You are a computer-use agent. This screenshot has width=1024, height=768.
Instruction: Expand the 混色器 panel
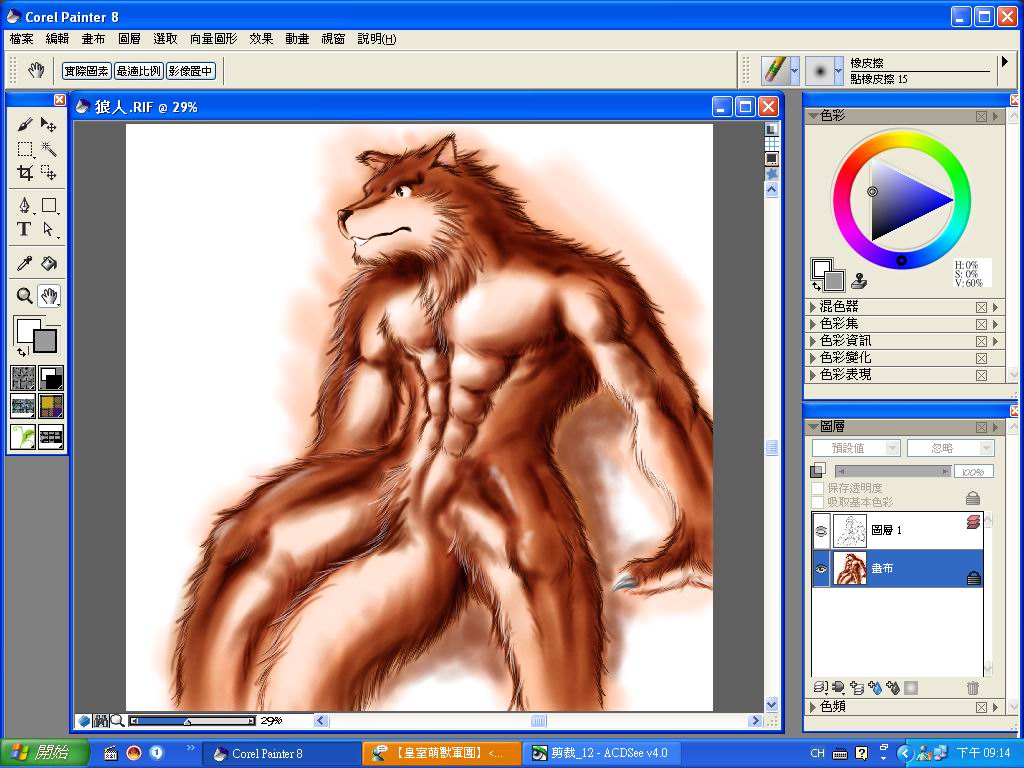(812, 307)
